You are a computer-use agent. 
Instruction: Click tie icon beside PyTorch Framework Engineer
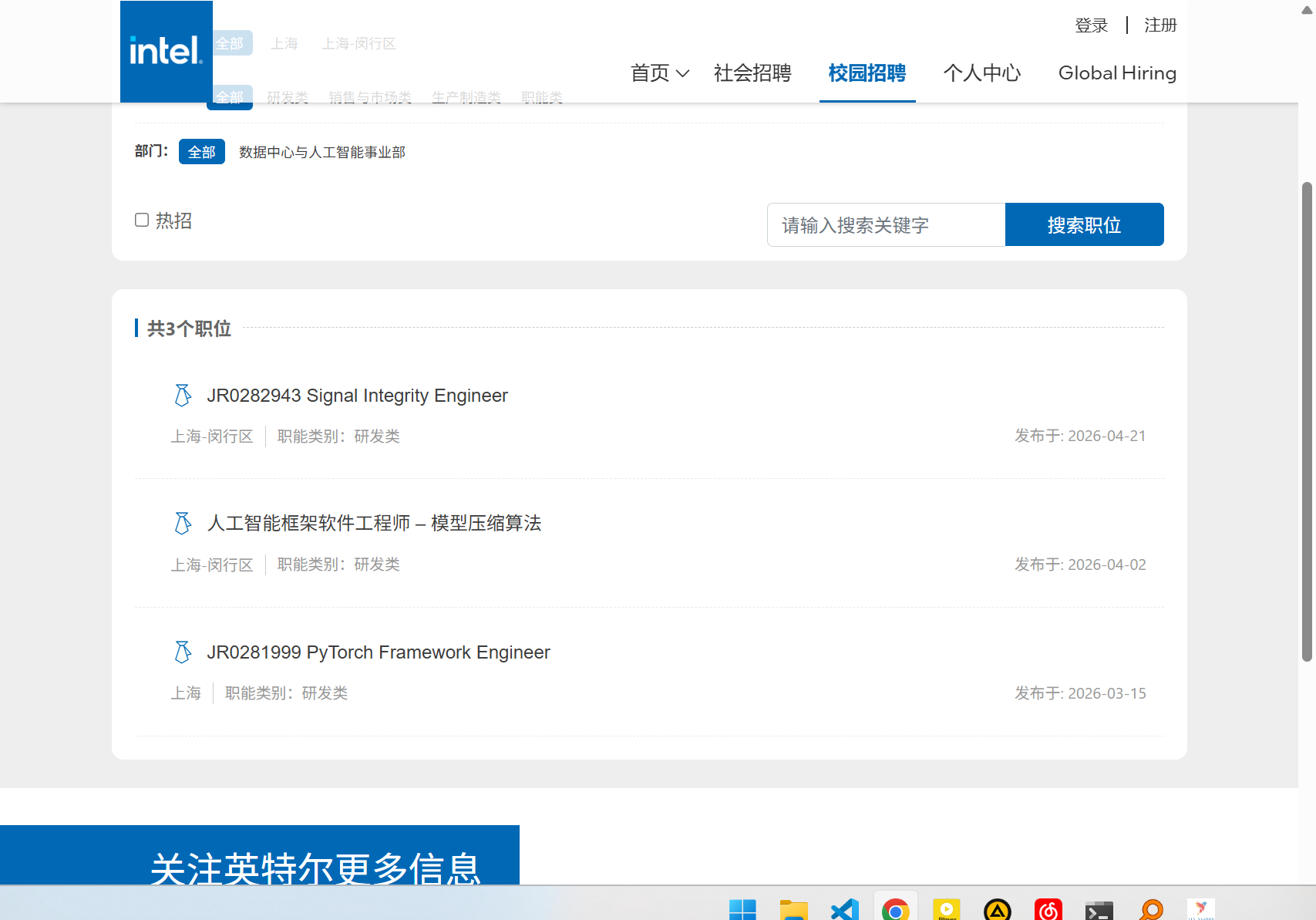183,652
